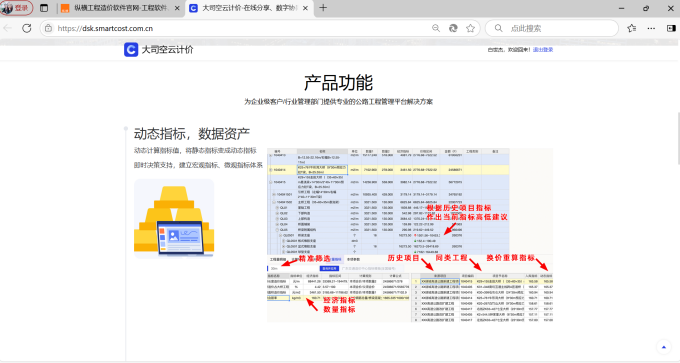This screenshot has height=363, width=680.
Task: Open the indicator spreadsheet feature screenshot
Action: 410,235
